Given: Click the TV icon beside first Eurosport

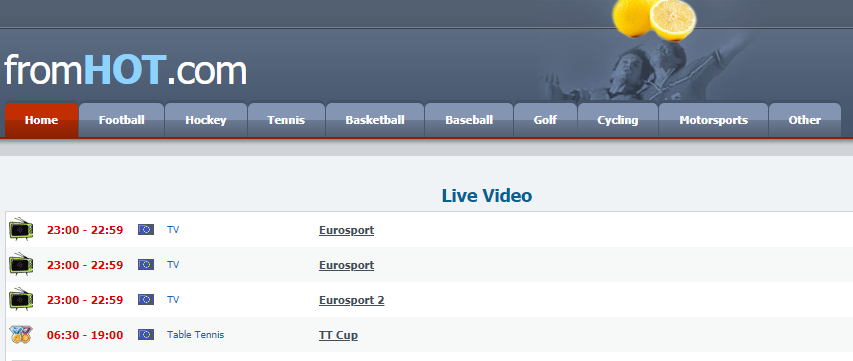Looking at the screenshot, I should [x=21, y=229].
